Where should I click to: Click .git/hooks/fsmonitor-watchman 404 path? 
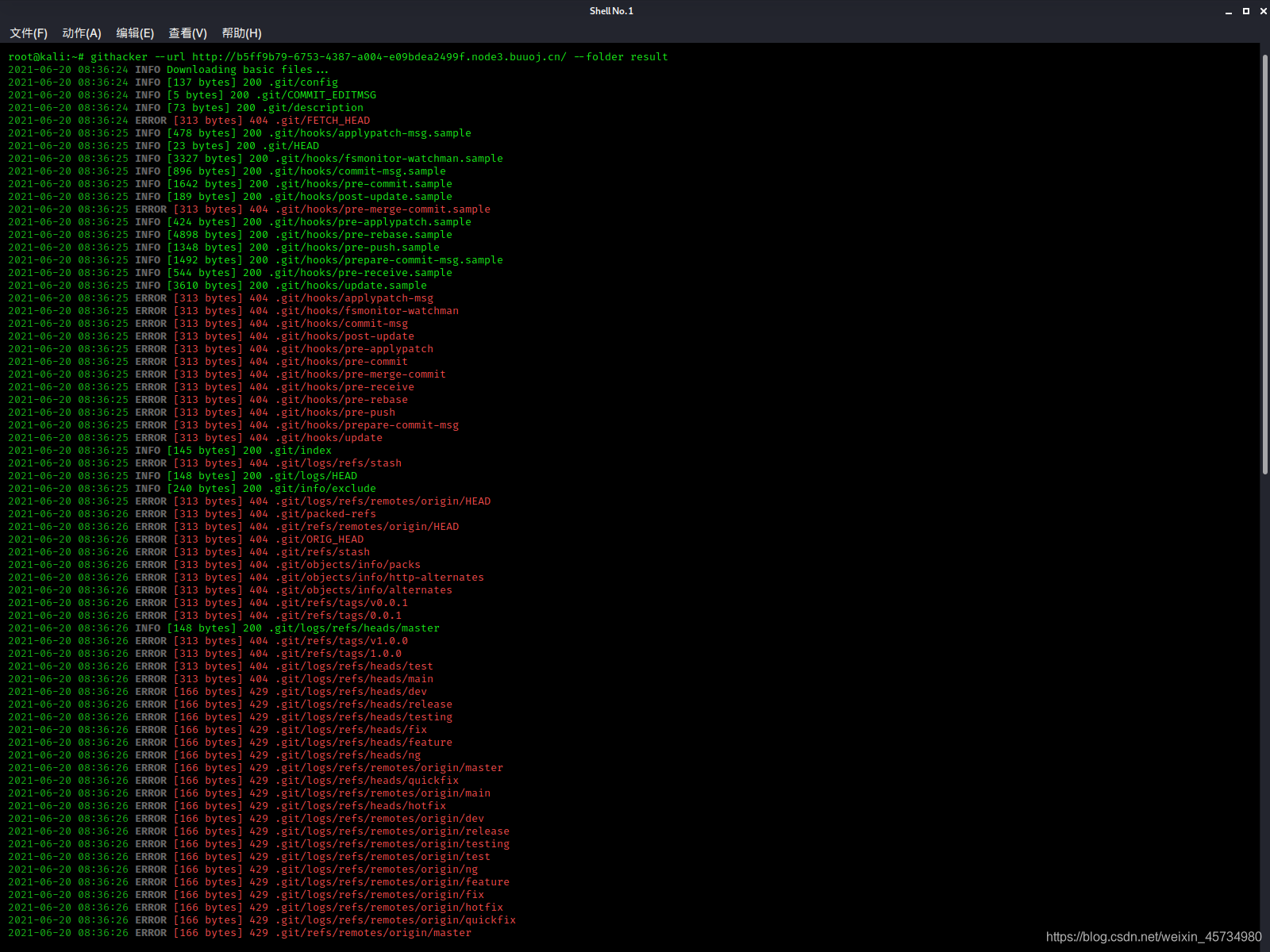pos(367,311)
